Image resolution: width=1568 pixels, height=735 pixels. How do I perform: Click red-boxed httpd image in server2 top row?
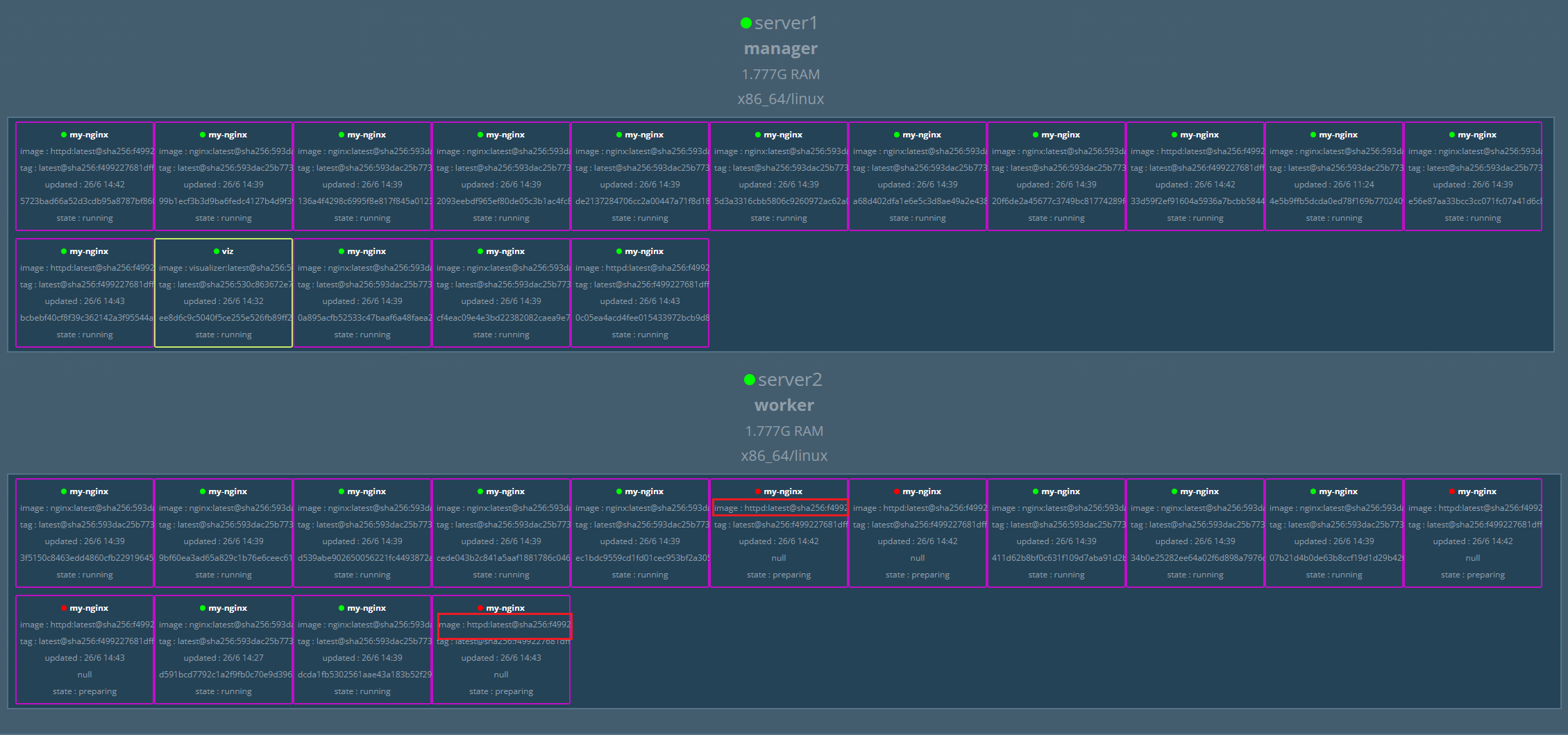click(780, 508)
